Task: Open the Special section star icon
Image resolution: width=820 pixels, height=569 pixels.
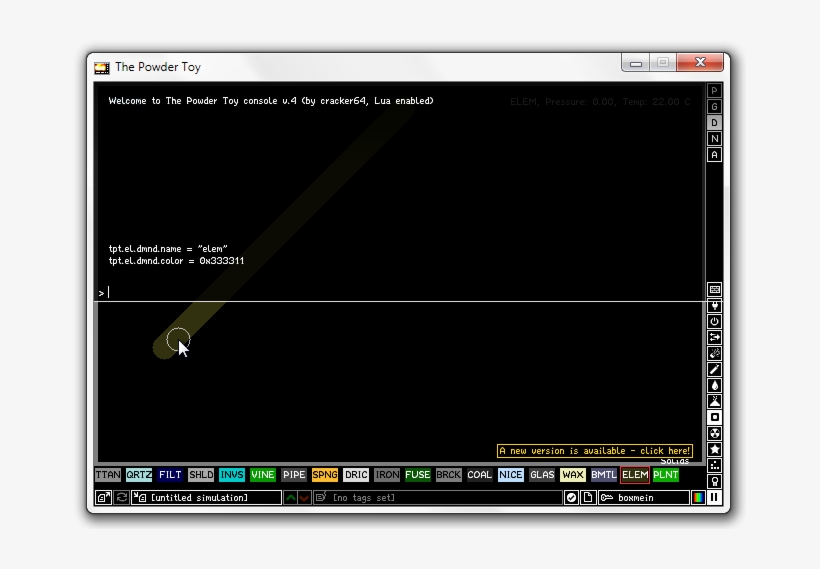Action: 714,449
